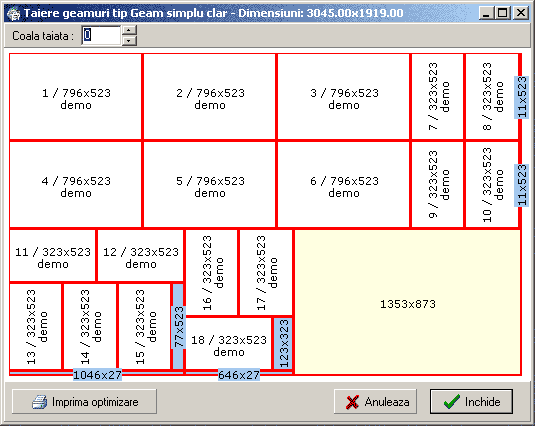This screenshot has width=535, height=426.
Task: Select glass piece 5 / 796x523
Action: coord(209,185)
